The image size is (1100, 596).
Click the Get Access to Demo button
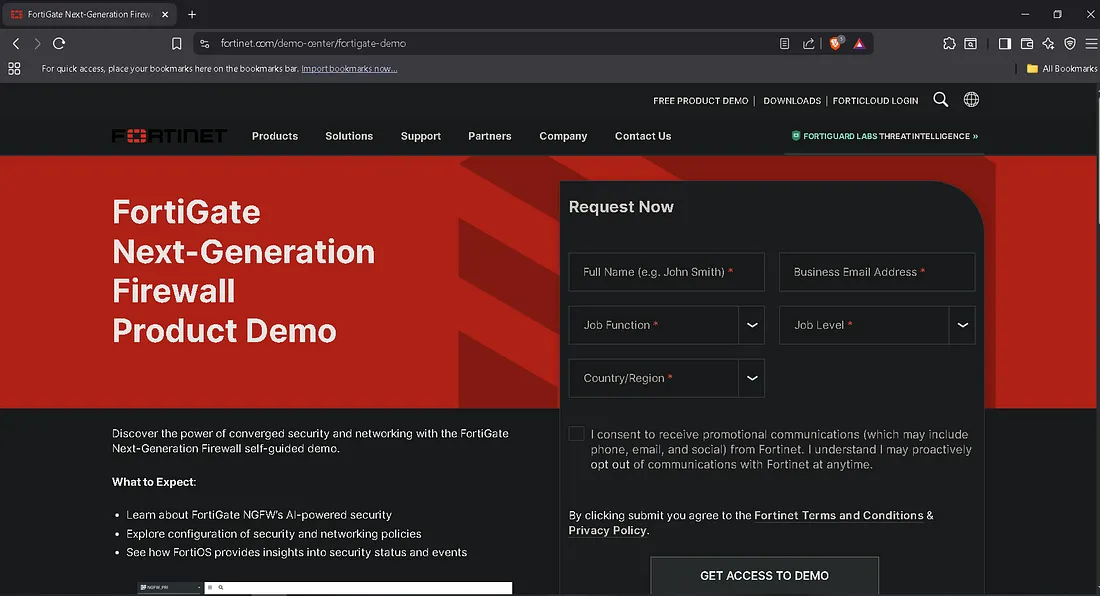pos(764,576)
